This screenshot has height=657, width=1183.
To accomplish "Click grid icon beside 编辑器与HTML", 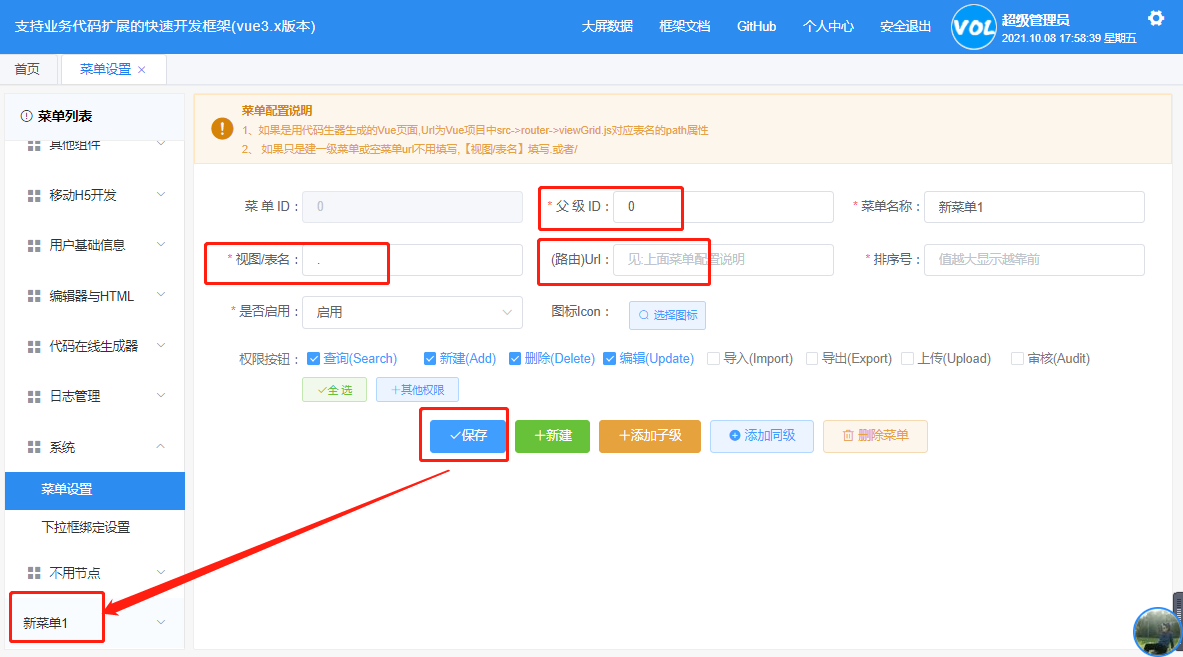I will [x=34, y=296].
